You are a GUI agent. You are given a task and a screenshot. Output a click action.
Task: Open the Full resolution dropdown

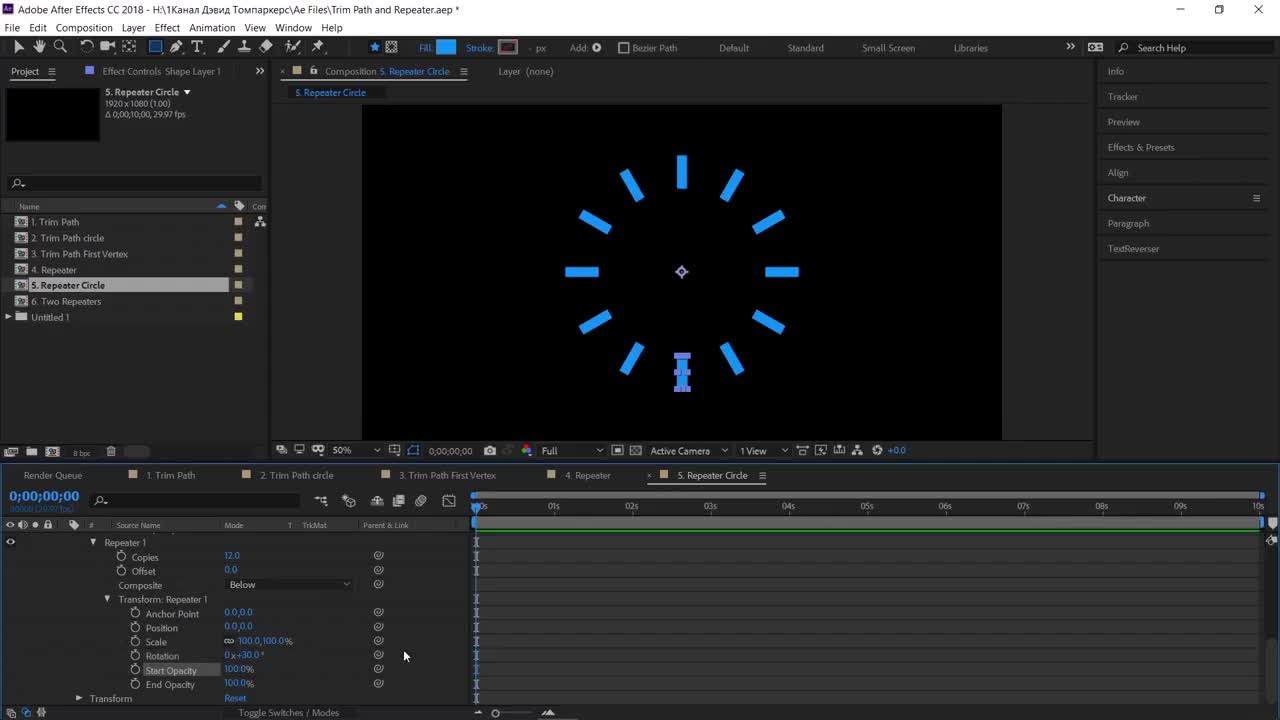point(572,451)
